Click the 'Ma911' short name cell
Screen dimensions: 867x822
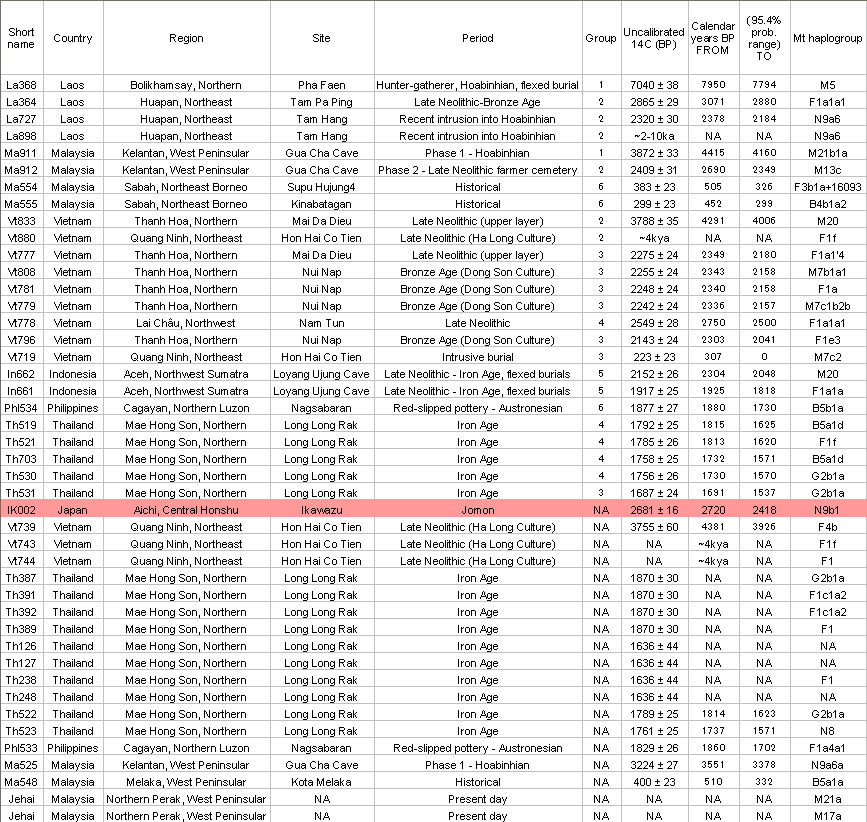pyautogui.click(x=22, y=153)
